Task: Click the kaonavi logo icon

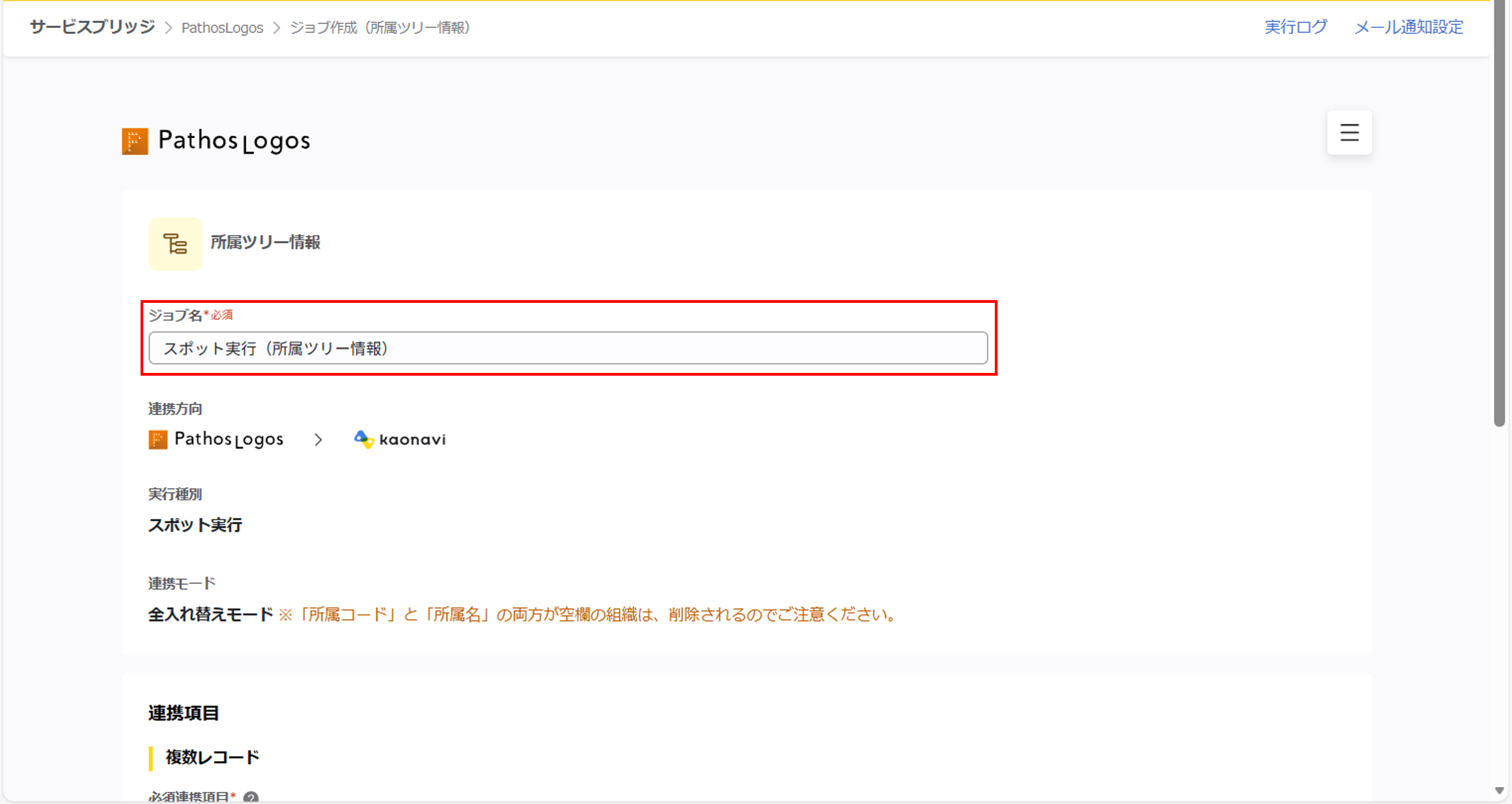Action: point(364,439)
